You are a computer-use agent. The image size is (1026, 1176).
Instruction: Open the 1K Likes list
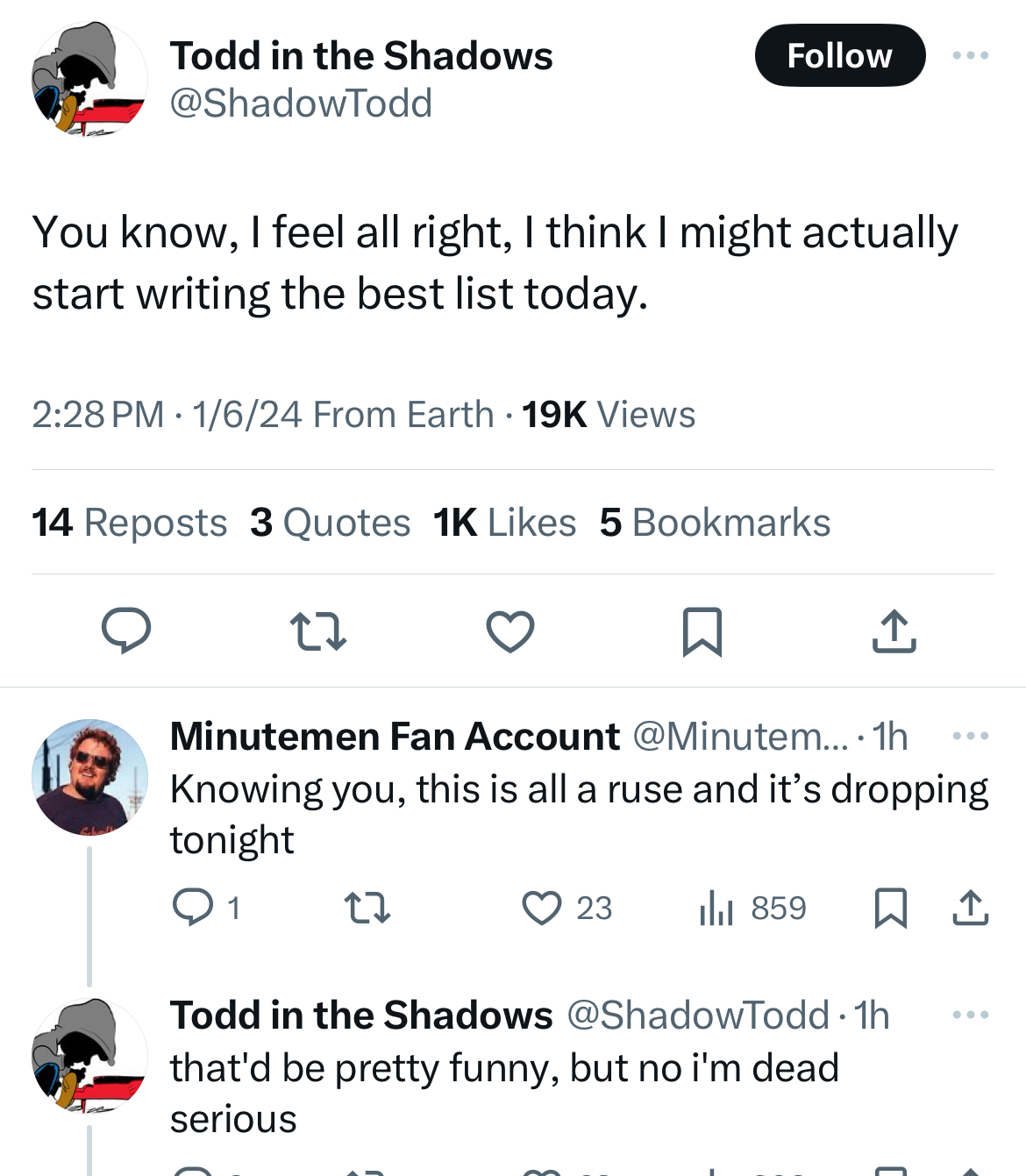tap(505, 523)
